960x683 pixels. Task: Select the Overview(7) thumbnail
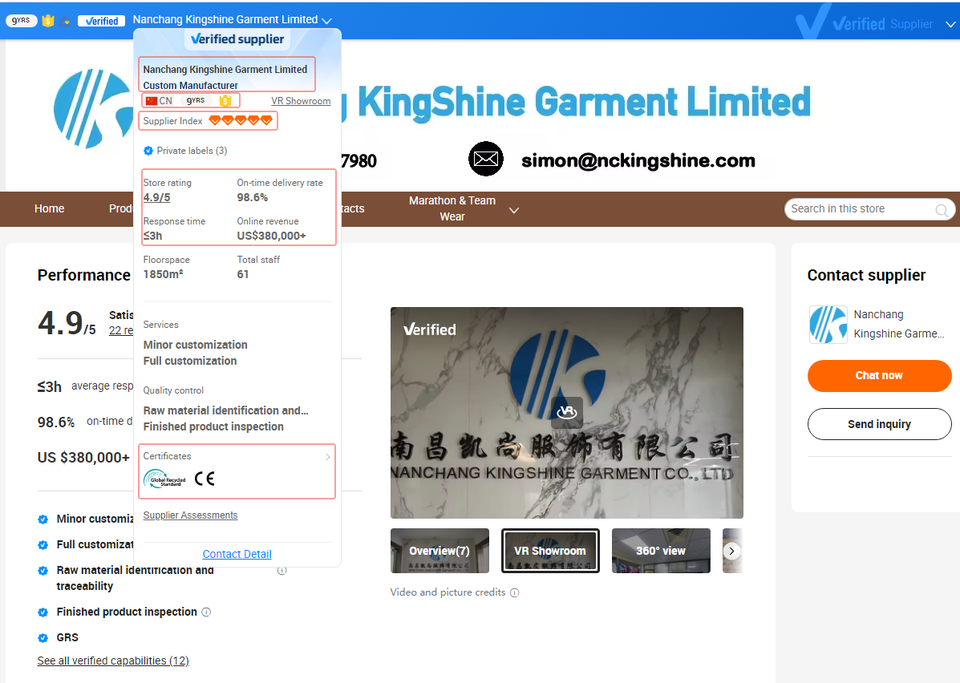[440, 551]
